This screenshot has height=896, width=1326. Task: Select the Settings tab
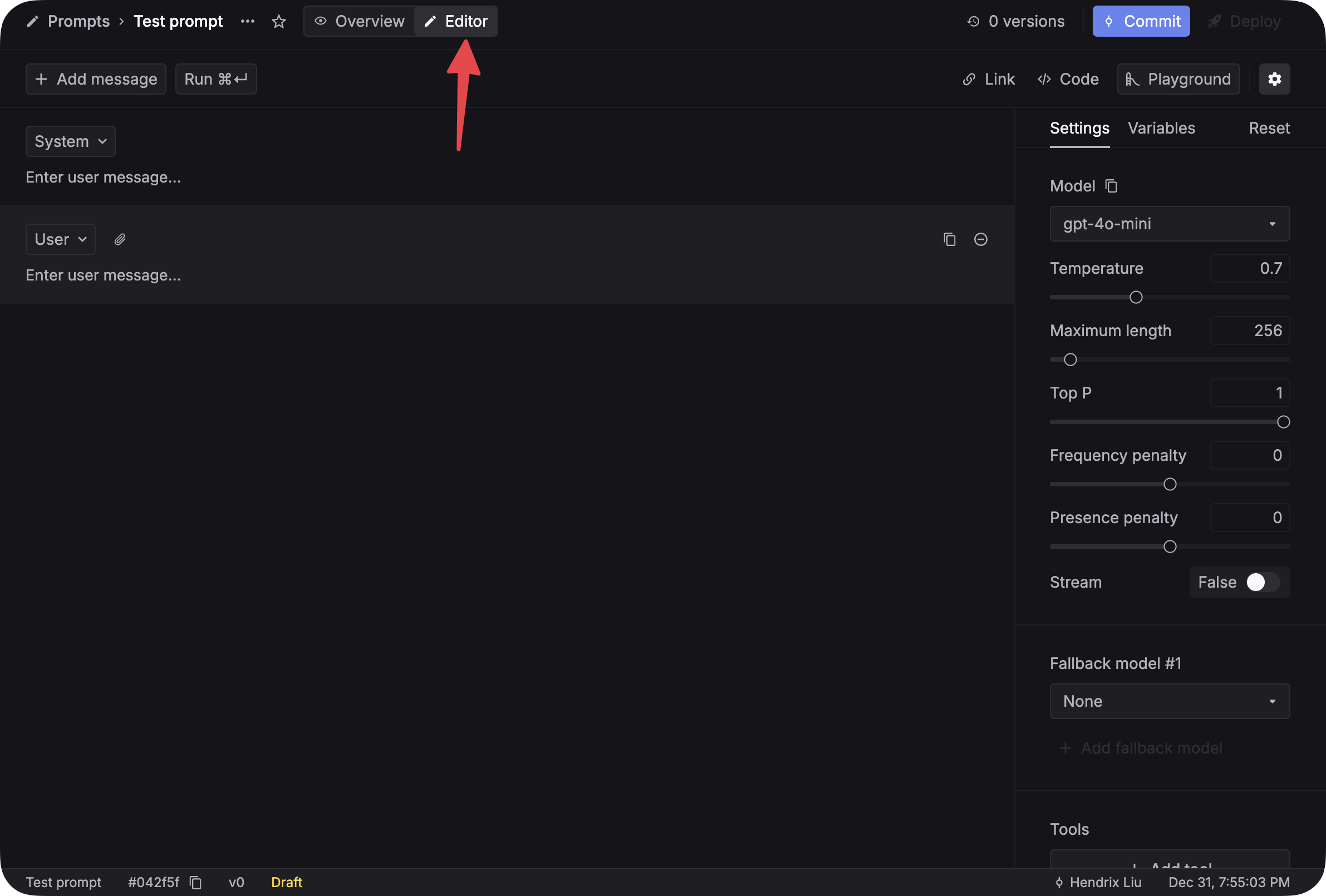[x=1079, y=128]
